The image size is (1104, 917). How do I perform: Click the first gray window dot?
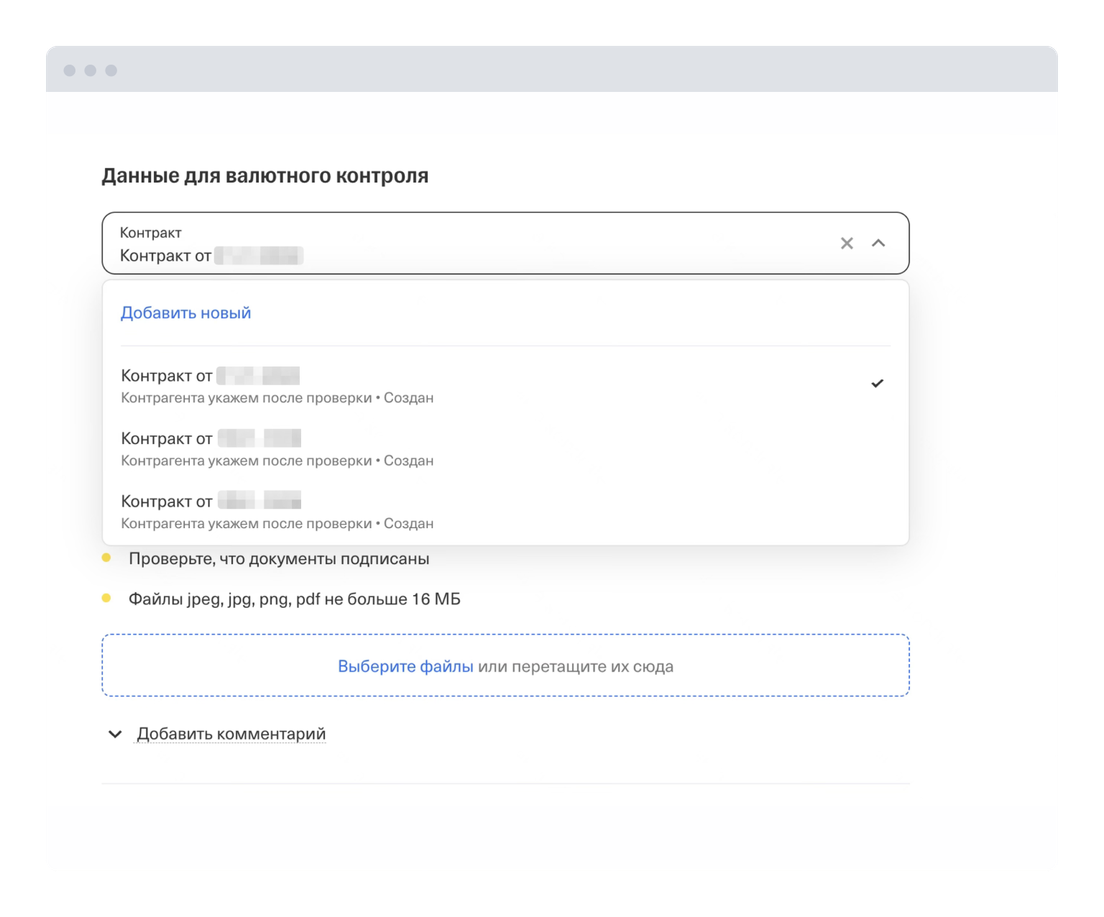(x=69, y=70)
